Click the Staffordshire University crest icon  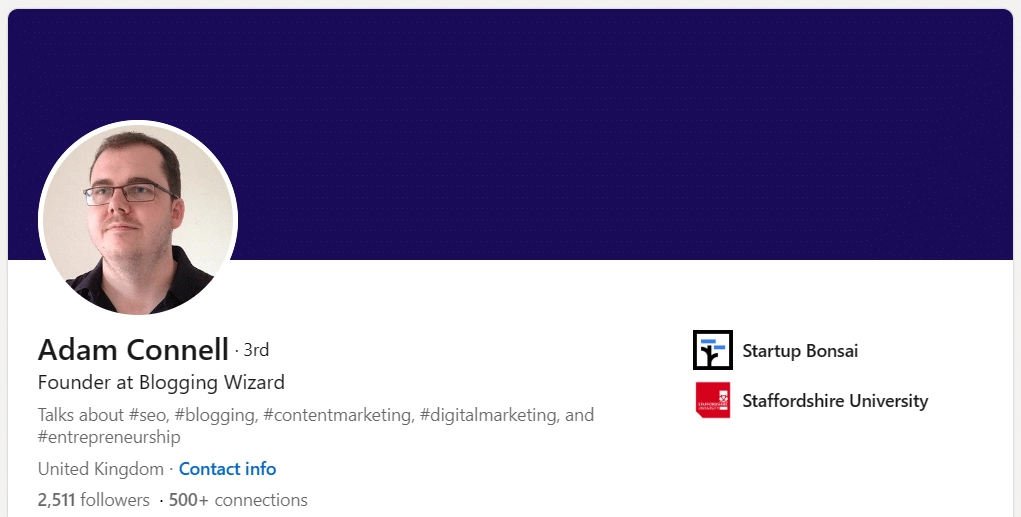(712, 400)
